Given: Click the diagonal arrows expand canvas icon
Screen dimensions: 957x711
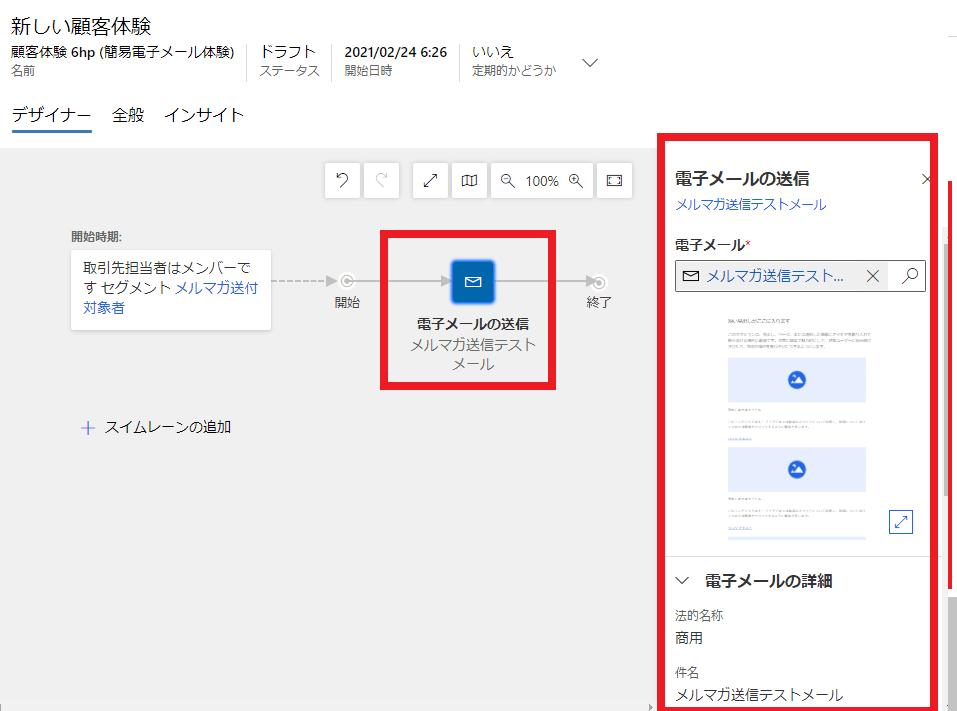Looking at the screenshot, I should click(x=430, y=181).
